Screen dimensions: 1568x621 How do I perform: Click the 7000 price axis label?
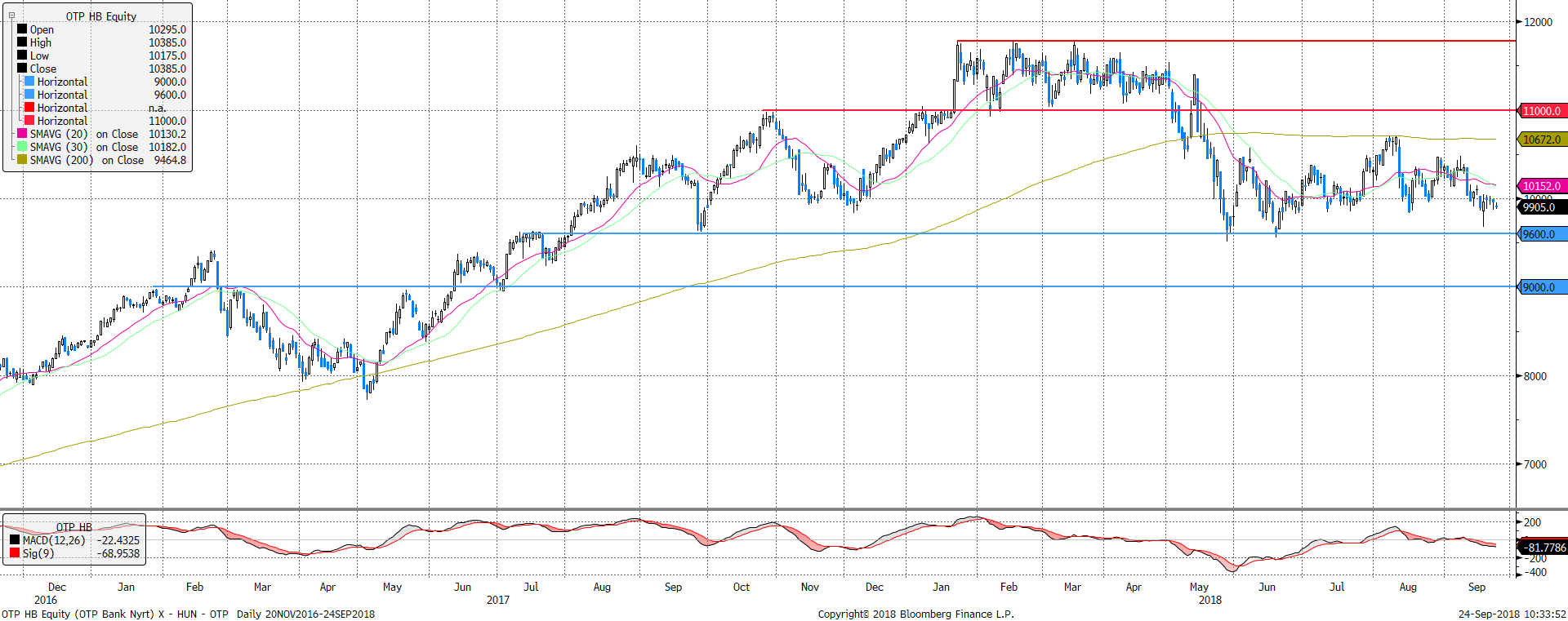1535,464
